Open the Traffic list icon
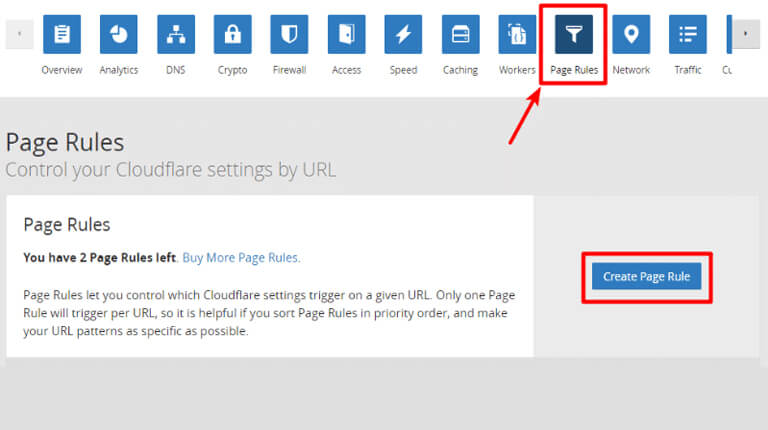Viewport: 768px width, 430px height. [x=688, y=34]
